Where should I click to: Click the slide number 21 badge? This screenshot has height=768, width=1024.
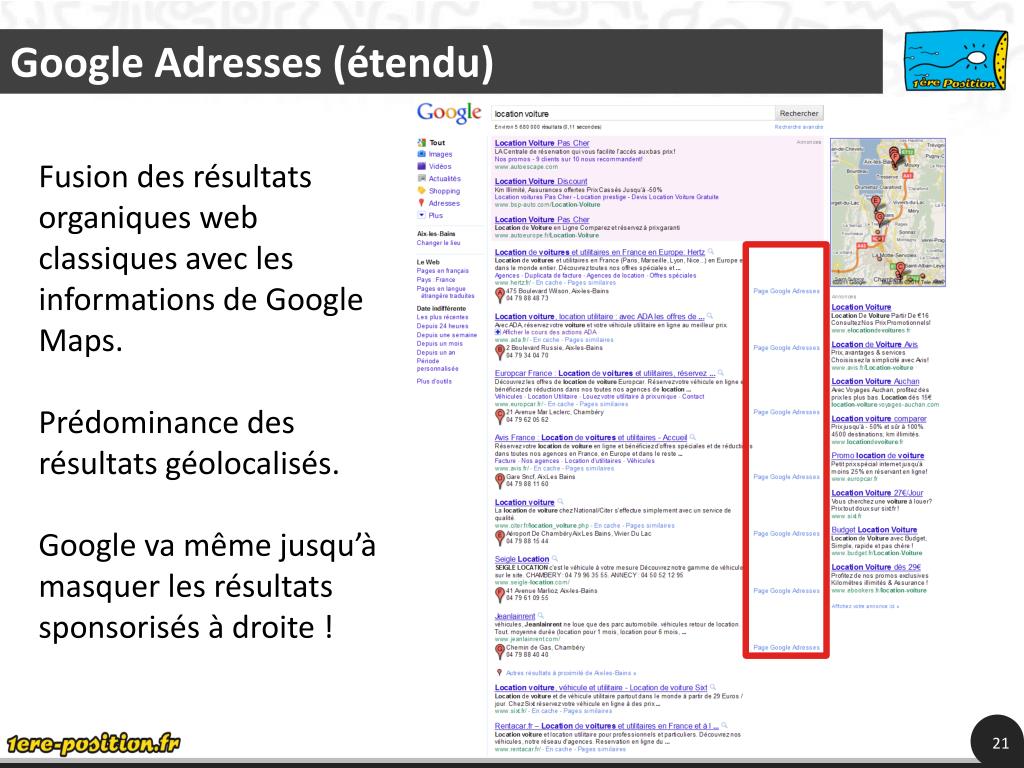point(1000,743)
